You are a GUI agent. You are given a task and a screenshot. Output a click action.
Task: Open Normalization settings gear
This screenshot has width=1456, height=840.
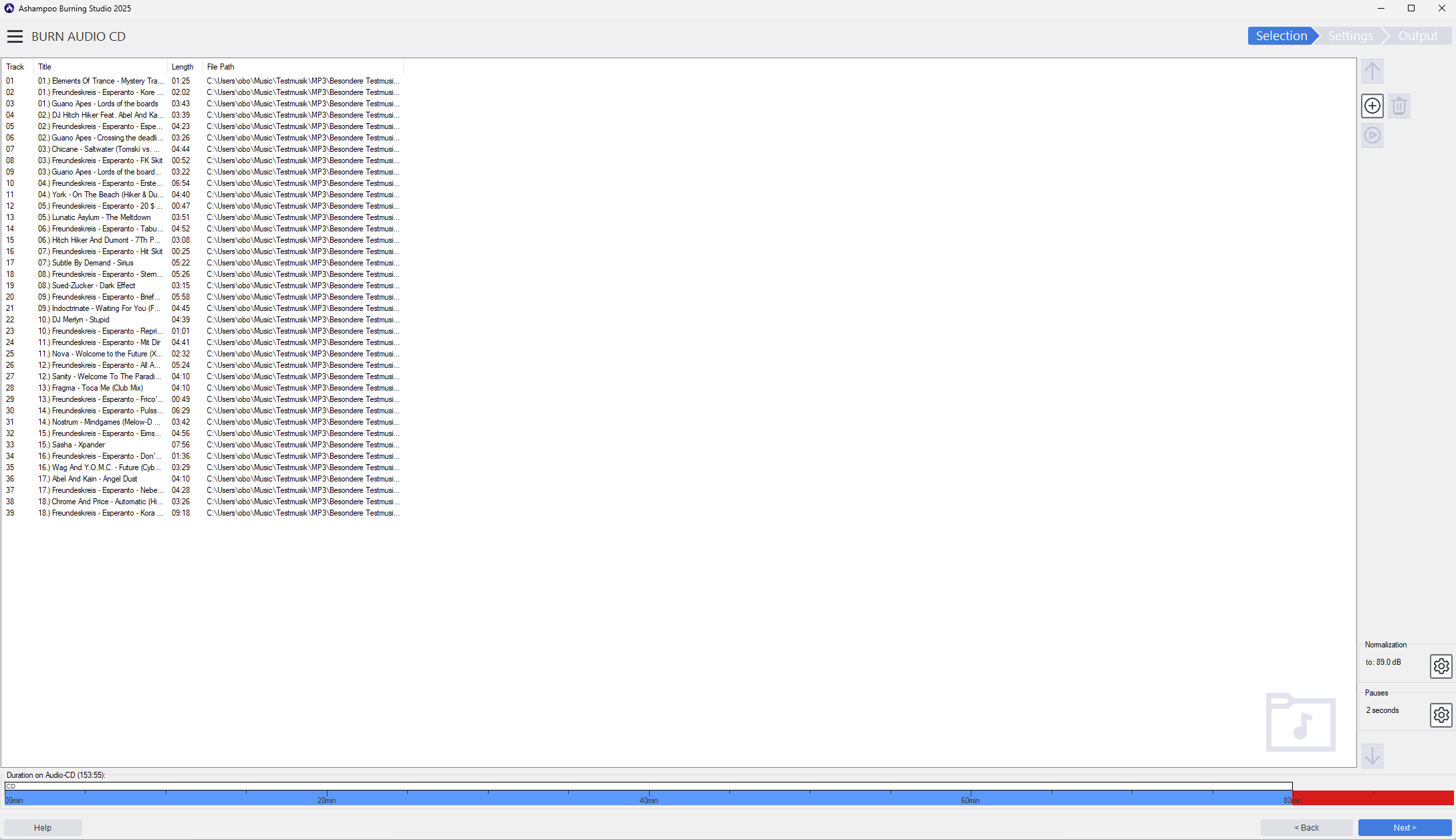point(1441,666)
